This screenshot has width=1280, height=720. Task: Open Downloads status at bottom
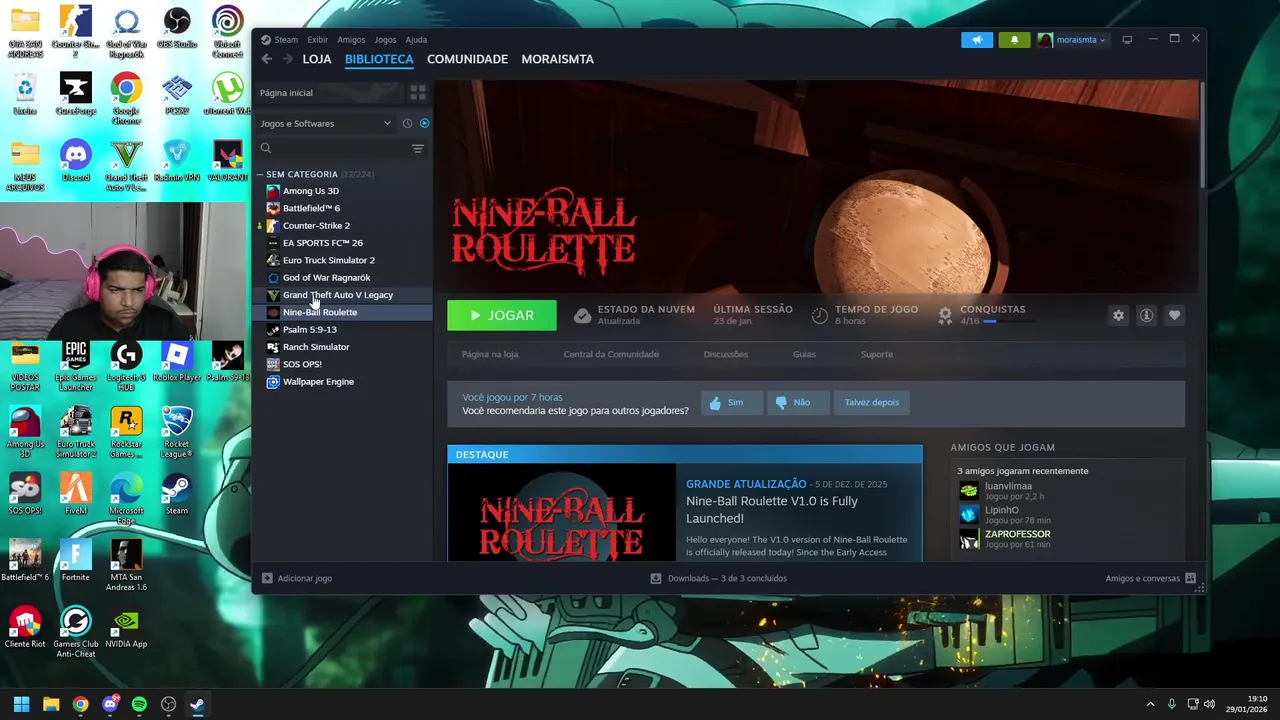718,578
